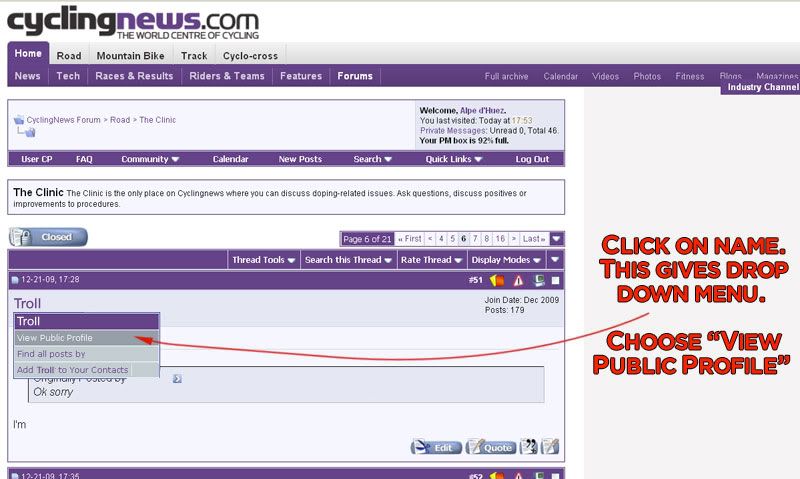Click the Edit button on post #51

pyautogui.click(x=436, y=447)
